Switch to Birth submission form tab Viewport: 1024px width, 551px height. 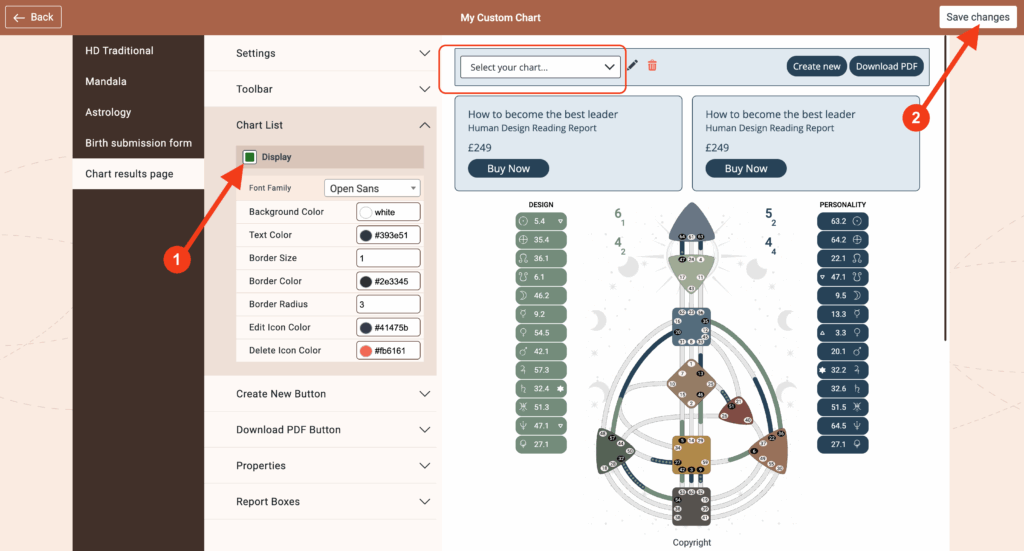coord(138,143)
